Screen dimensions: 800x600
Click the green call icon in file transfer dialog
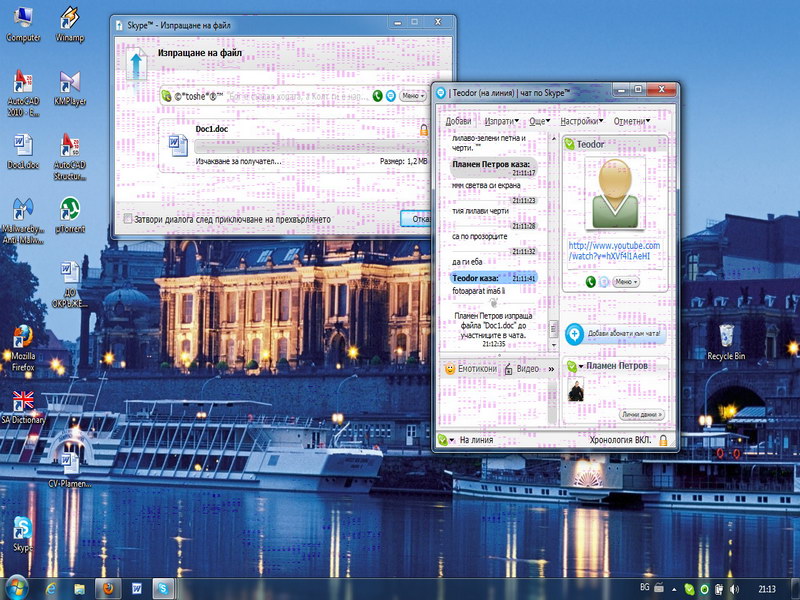tap(378, 96)
